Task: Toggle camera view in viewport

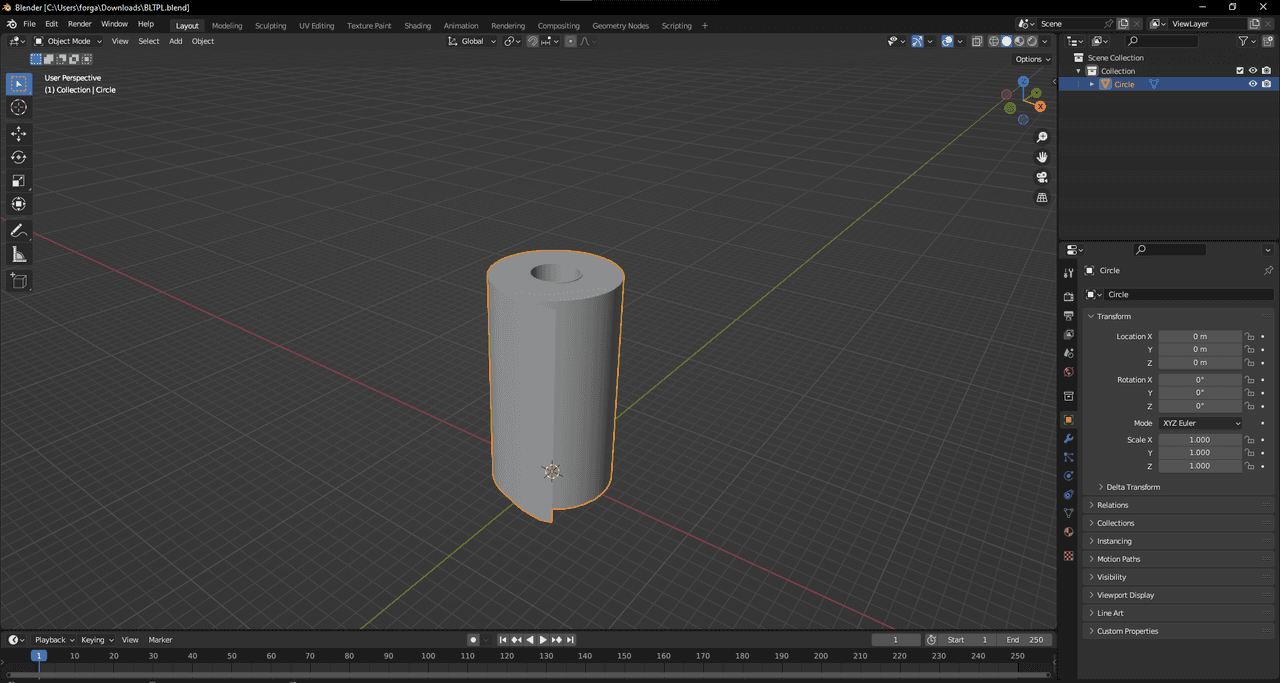Action: coord(1042,177)
